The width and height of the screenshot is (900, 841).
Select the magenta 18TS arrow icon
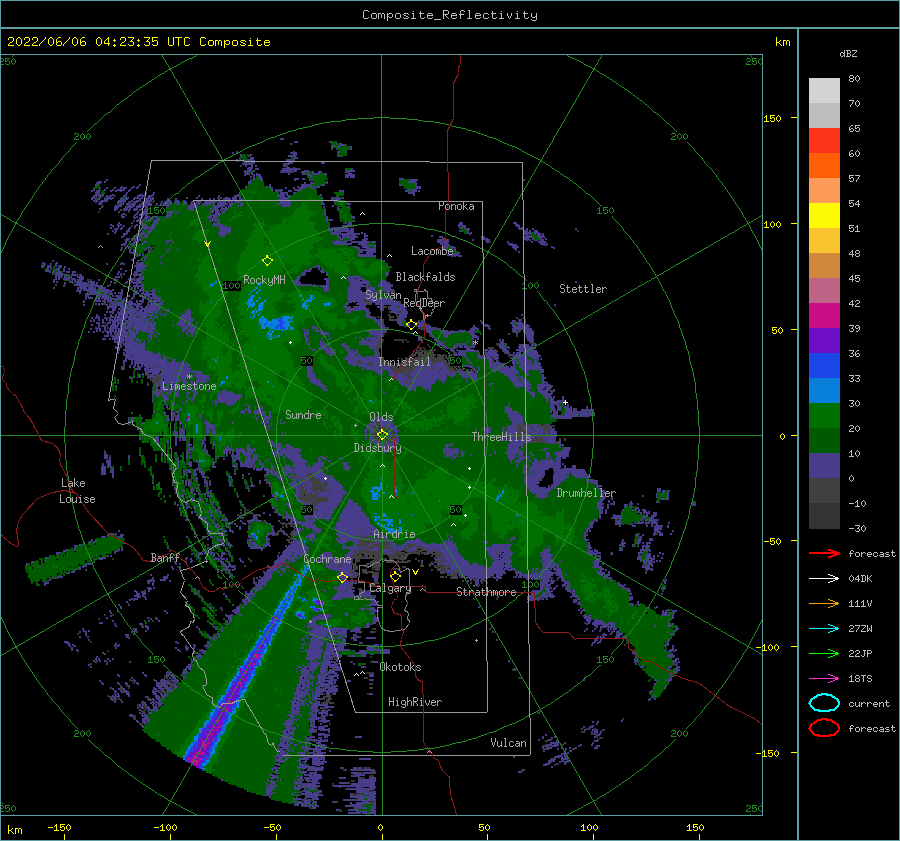tap(824, 679)
